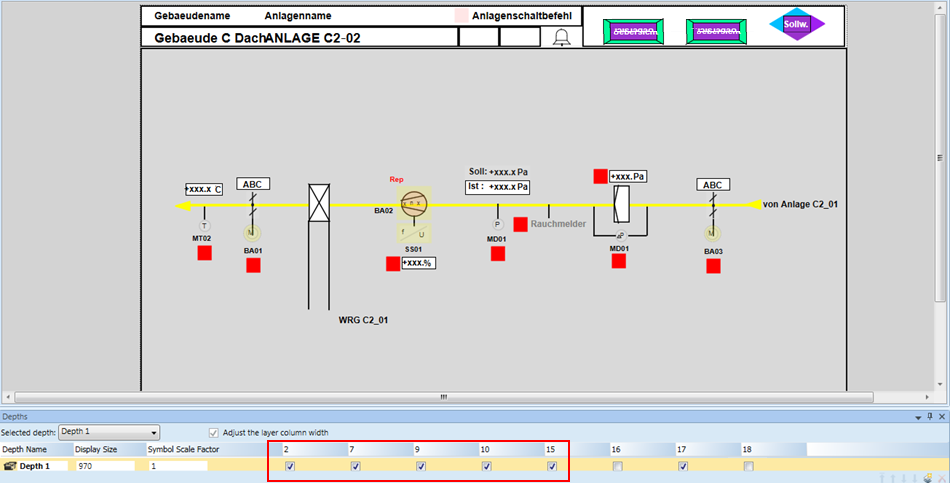Click the BA01 damper motor symbol
Viewport: 950px width, 483px height.
coord(252,232)
